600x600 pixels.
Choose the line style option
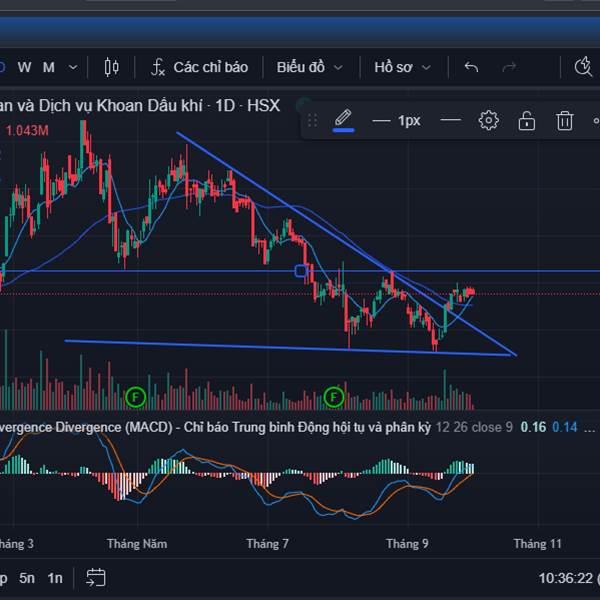point(450,121)
